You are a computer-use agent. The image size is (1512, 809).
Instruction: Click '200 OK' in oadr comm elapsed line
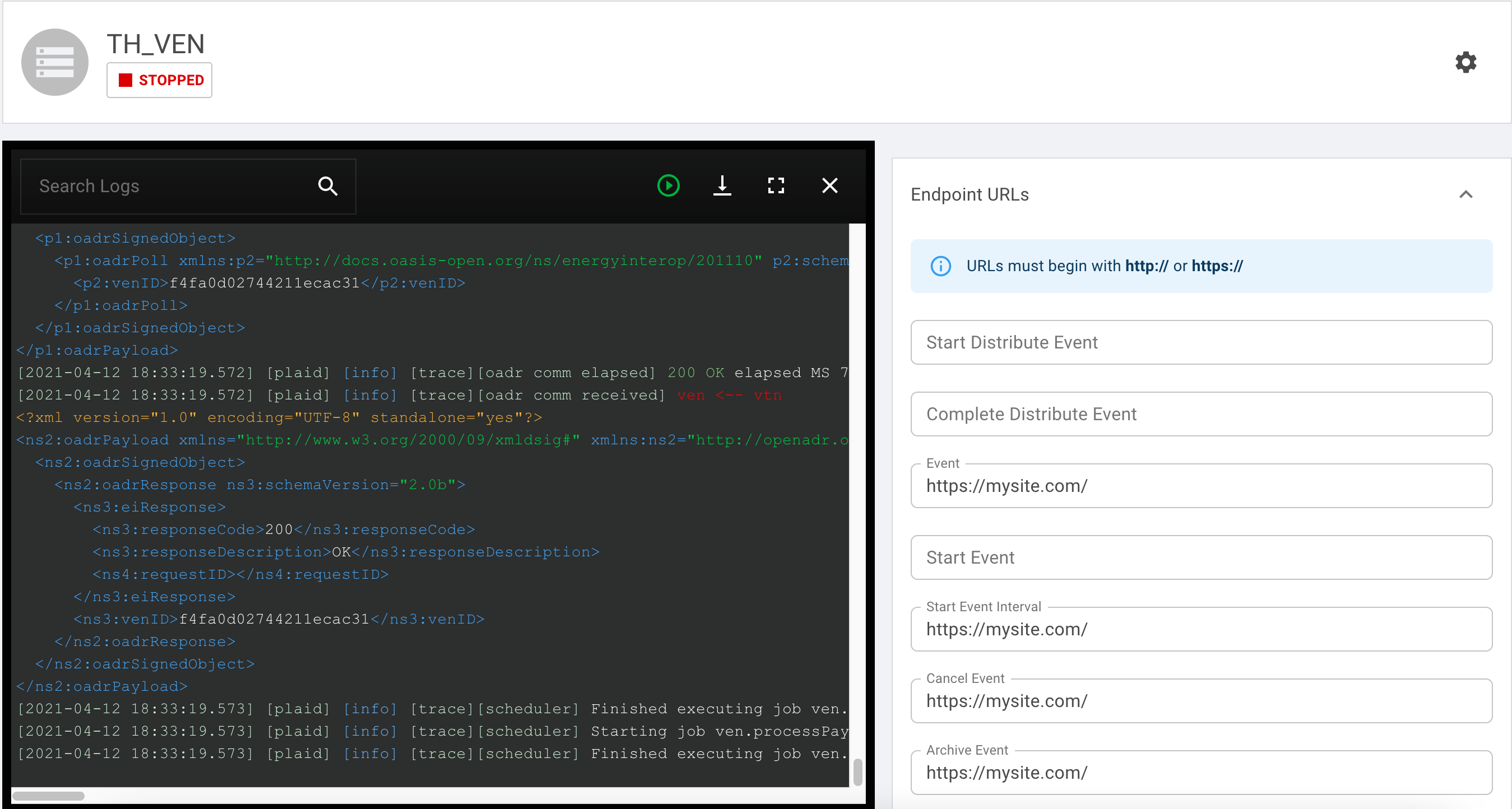pyautogui.click(x=695, y=373)
